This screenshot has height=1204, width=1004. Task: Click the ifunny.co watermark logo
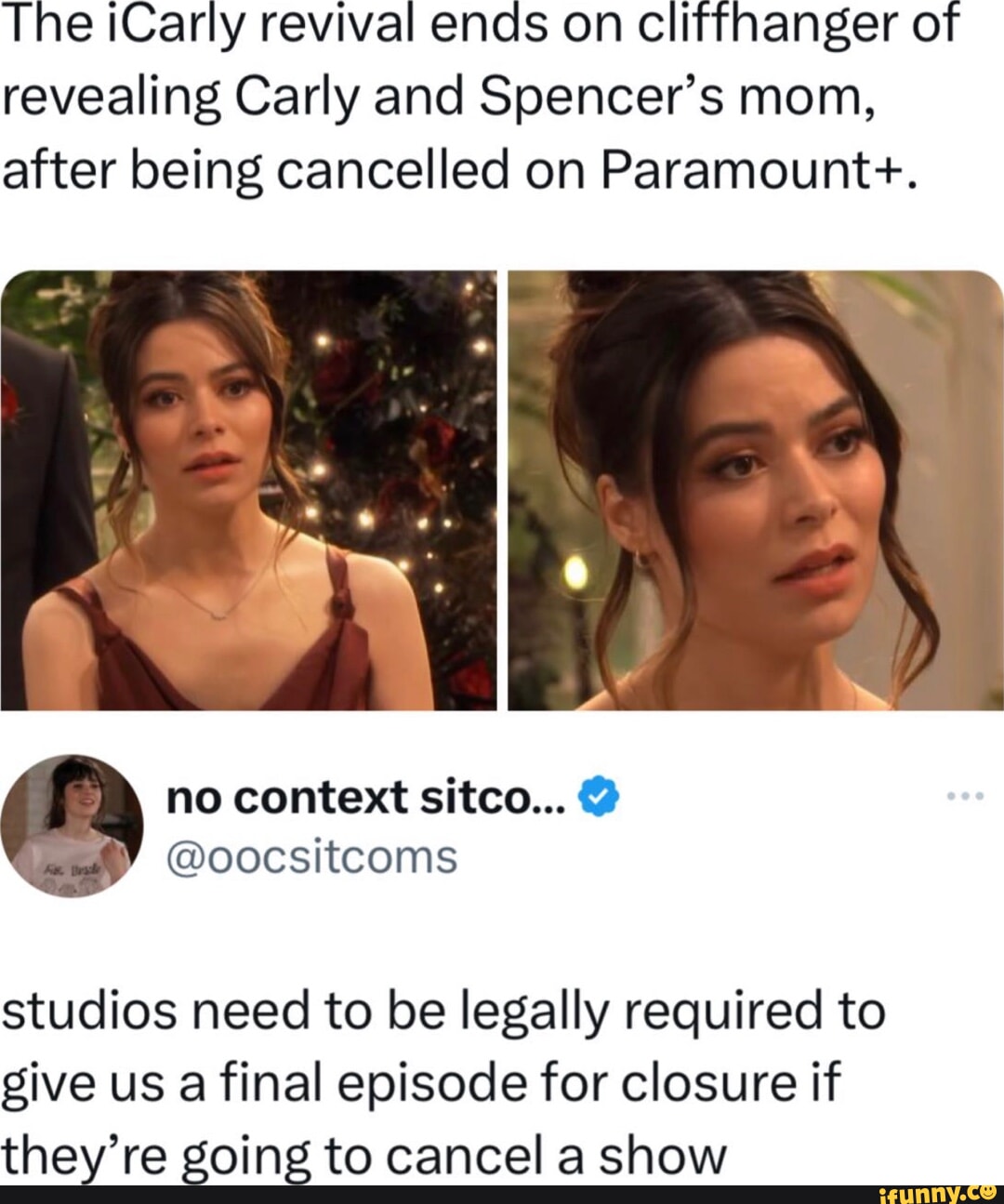click(x=936, y=1193)
